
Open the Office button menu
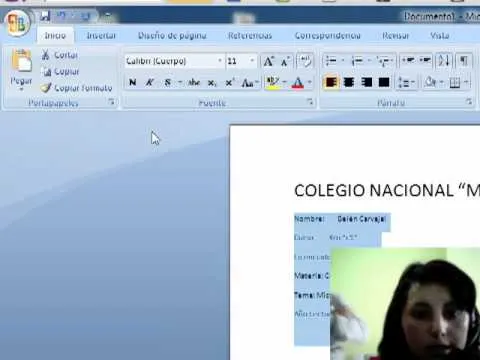[x=17, y=23]
